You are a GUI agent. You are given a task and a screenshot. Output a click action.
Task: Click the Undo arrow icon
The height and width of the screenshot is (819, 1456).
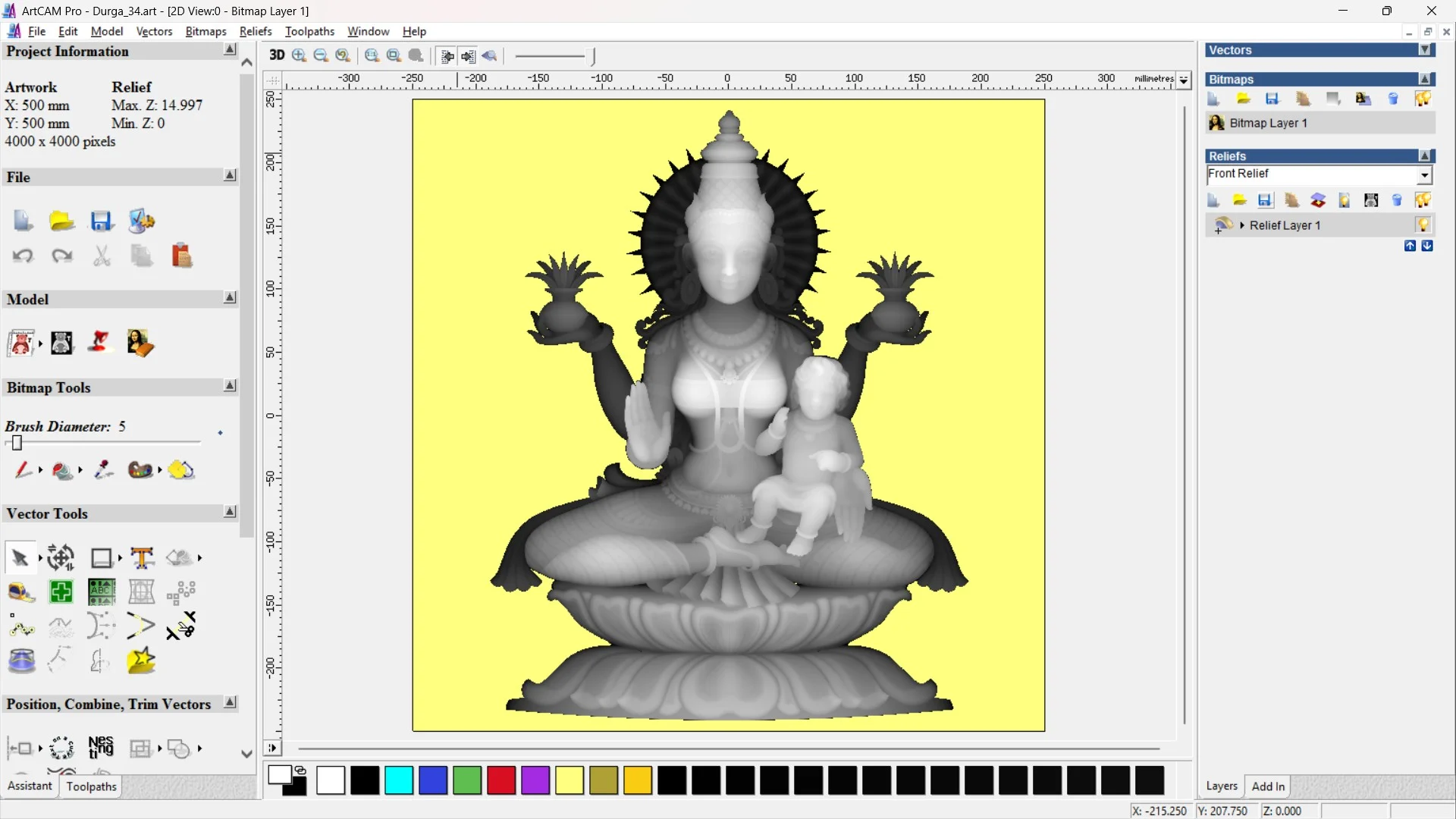[23, 256]
